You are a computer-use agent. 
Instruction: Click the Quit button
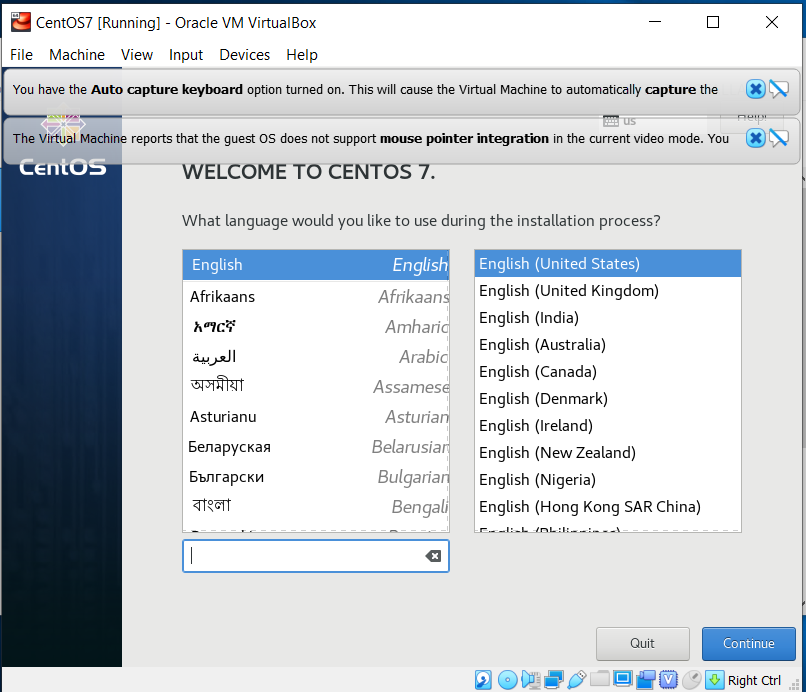pos(643,643)
